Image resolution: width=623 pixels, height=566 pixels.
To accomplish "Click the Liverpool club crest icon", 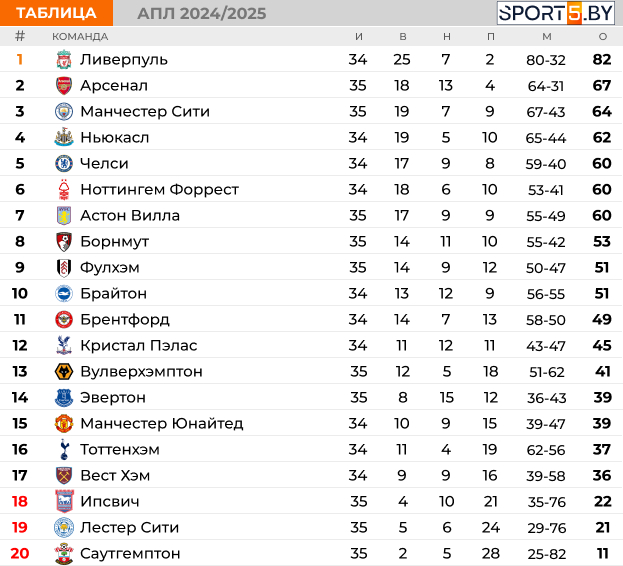I will pos(64,60).
